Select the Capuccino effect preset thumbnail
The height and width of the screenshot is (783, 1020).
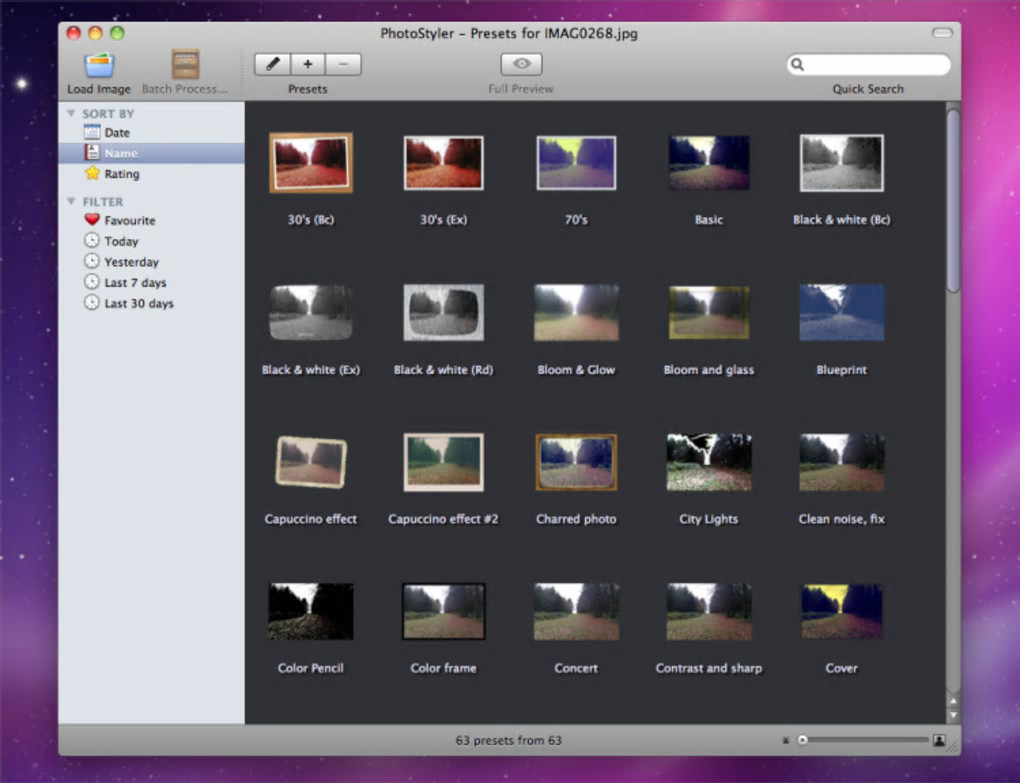pyautogui.click(x=311, y=462)
